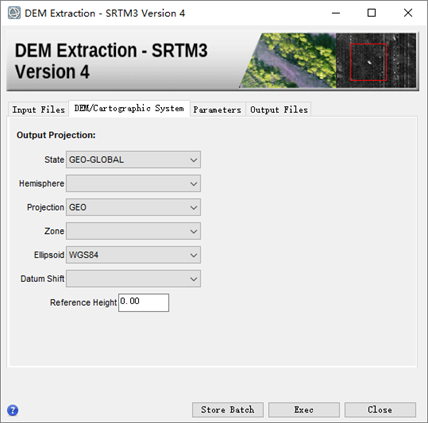Open the Parameters tab
The height and width of the screenshot is (423, 428).
point(217,110)
